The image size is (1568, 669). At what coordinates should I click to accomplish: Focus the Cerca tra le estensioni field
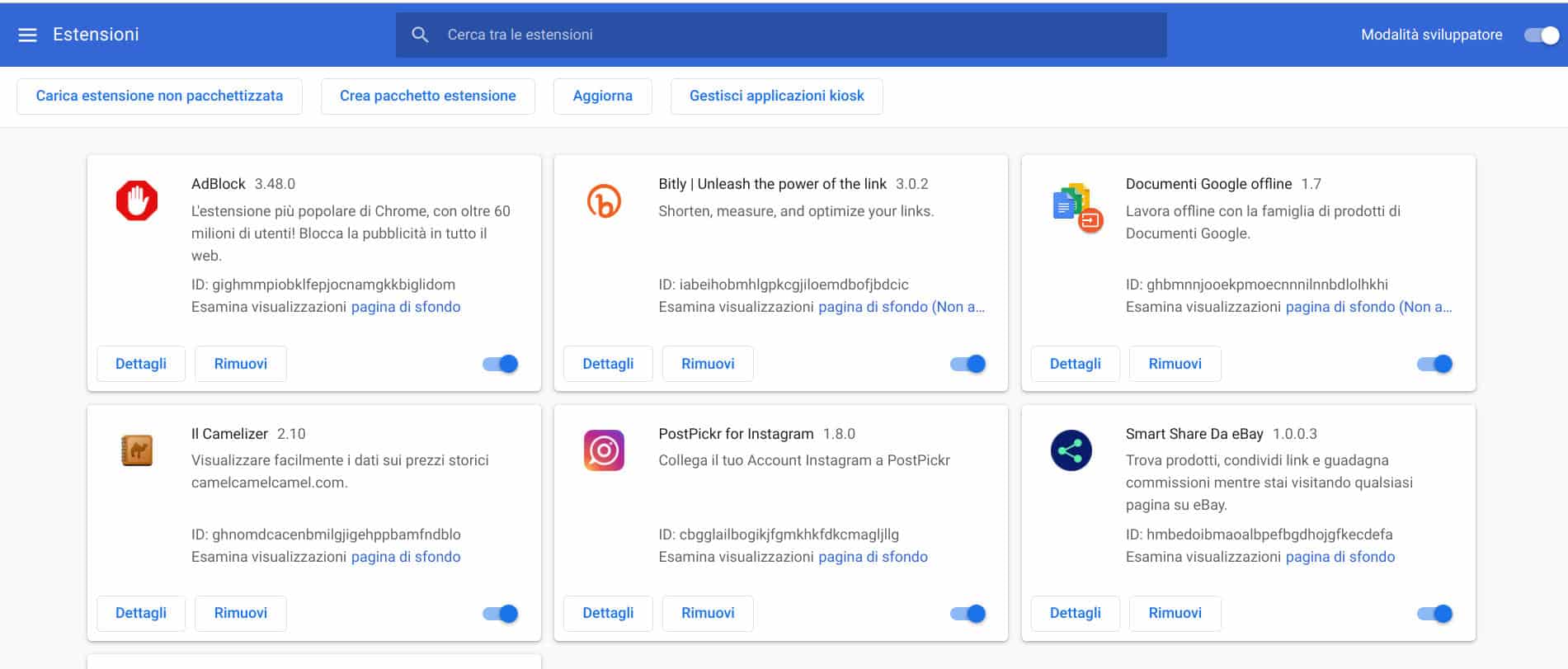(781, 35)
